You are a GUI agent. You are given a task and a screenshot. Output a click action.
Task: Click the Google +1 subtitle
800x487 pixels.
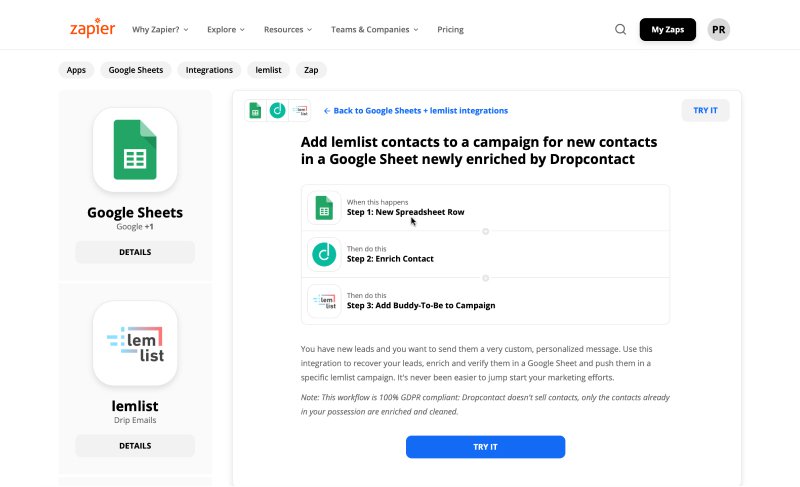135,226
